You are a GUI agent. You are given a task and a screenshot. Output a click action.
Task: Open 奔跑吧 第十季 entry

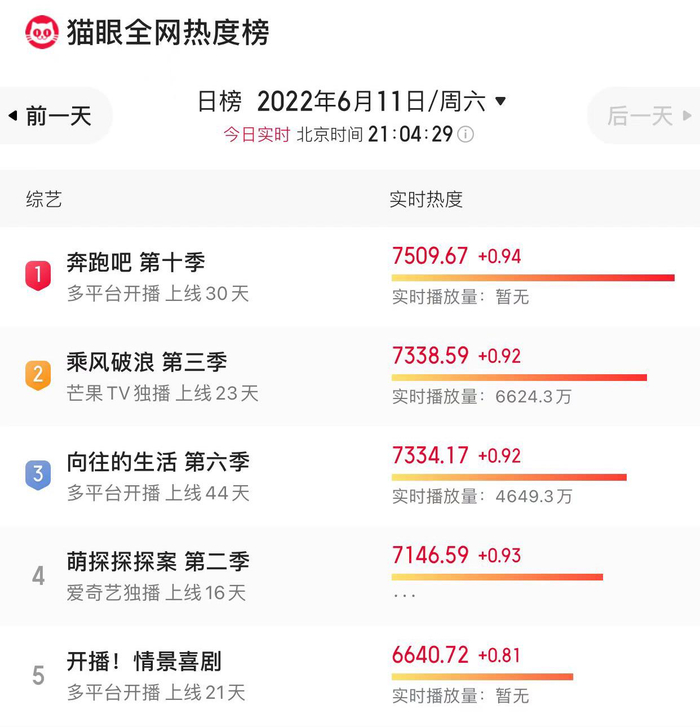pyautogui.click(x=136, y=263)
